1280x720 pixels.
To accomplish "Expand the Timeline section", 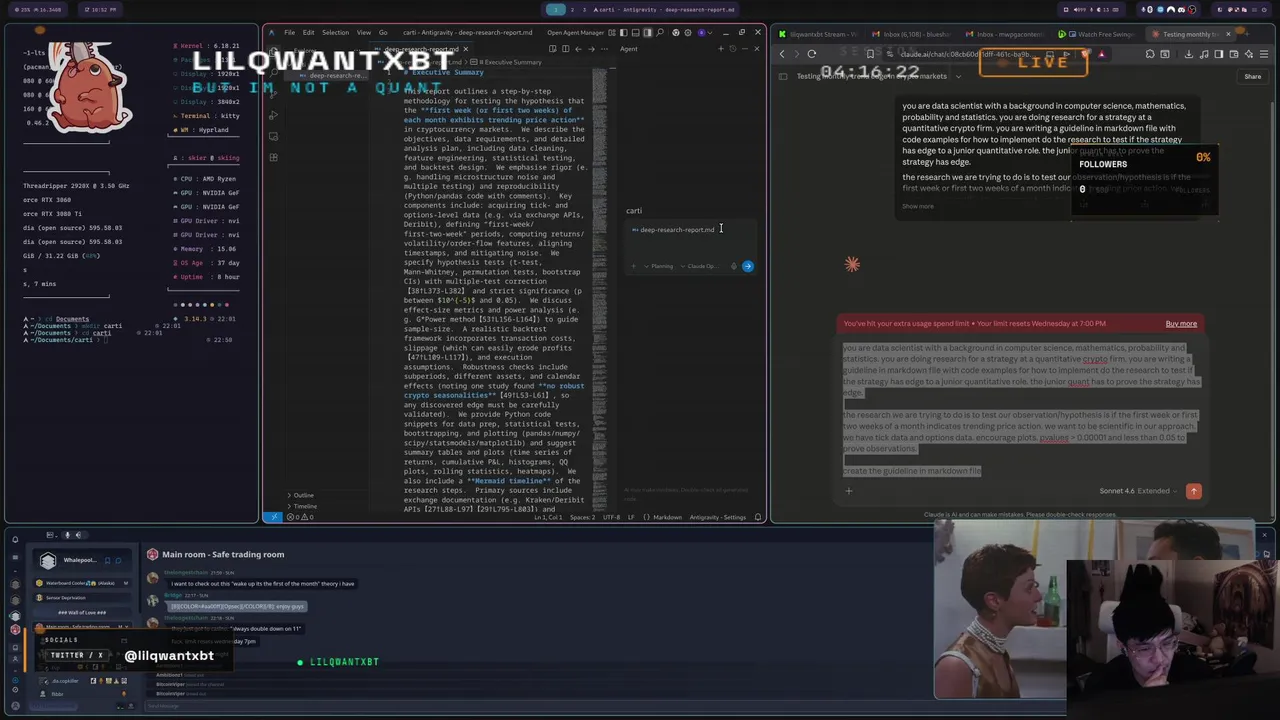I will [304, 506].
